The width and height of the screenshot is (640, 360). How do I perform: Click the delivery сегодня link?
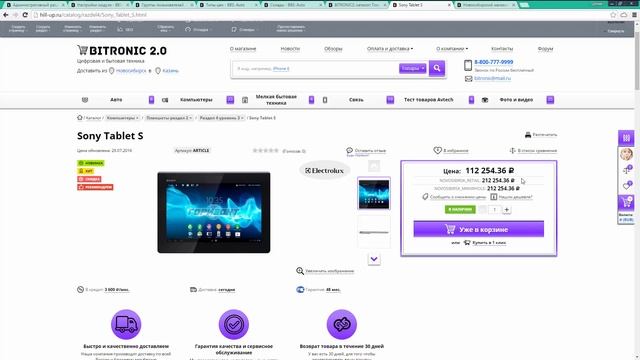227,290
